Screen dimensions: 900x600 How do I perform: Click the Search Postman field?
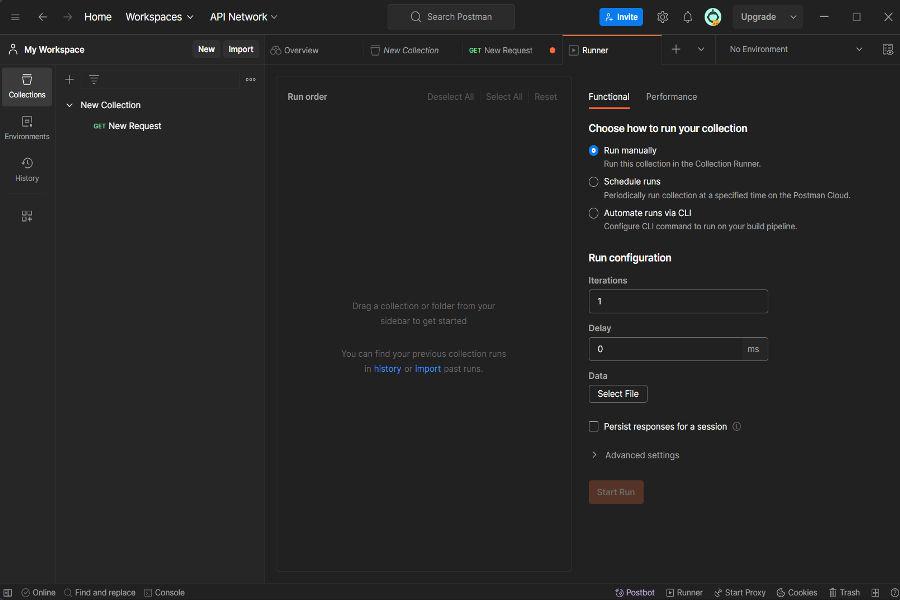[451, 17]
